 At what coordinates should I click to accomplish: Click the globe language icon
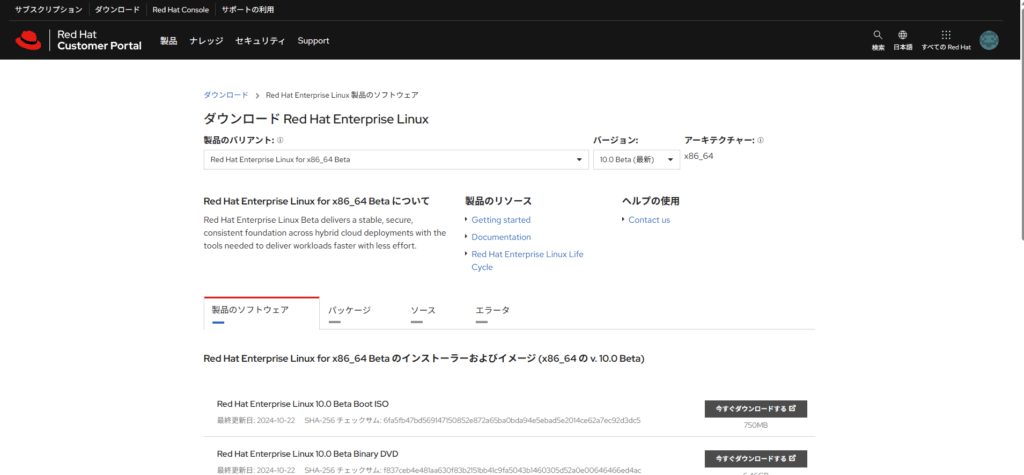[x=903, y=34]
